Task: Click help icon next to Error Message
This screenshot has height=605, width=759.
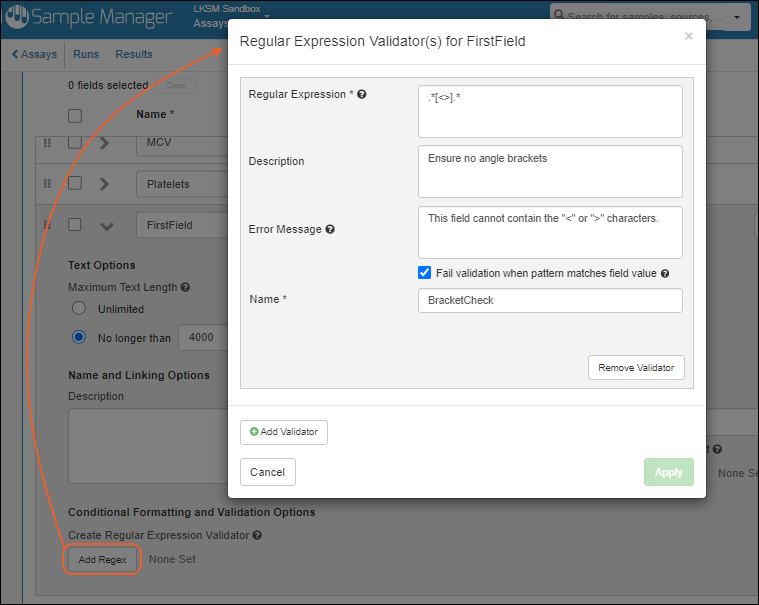Action: point(330,229)
